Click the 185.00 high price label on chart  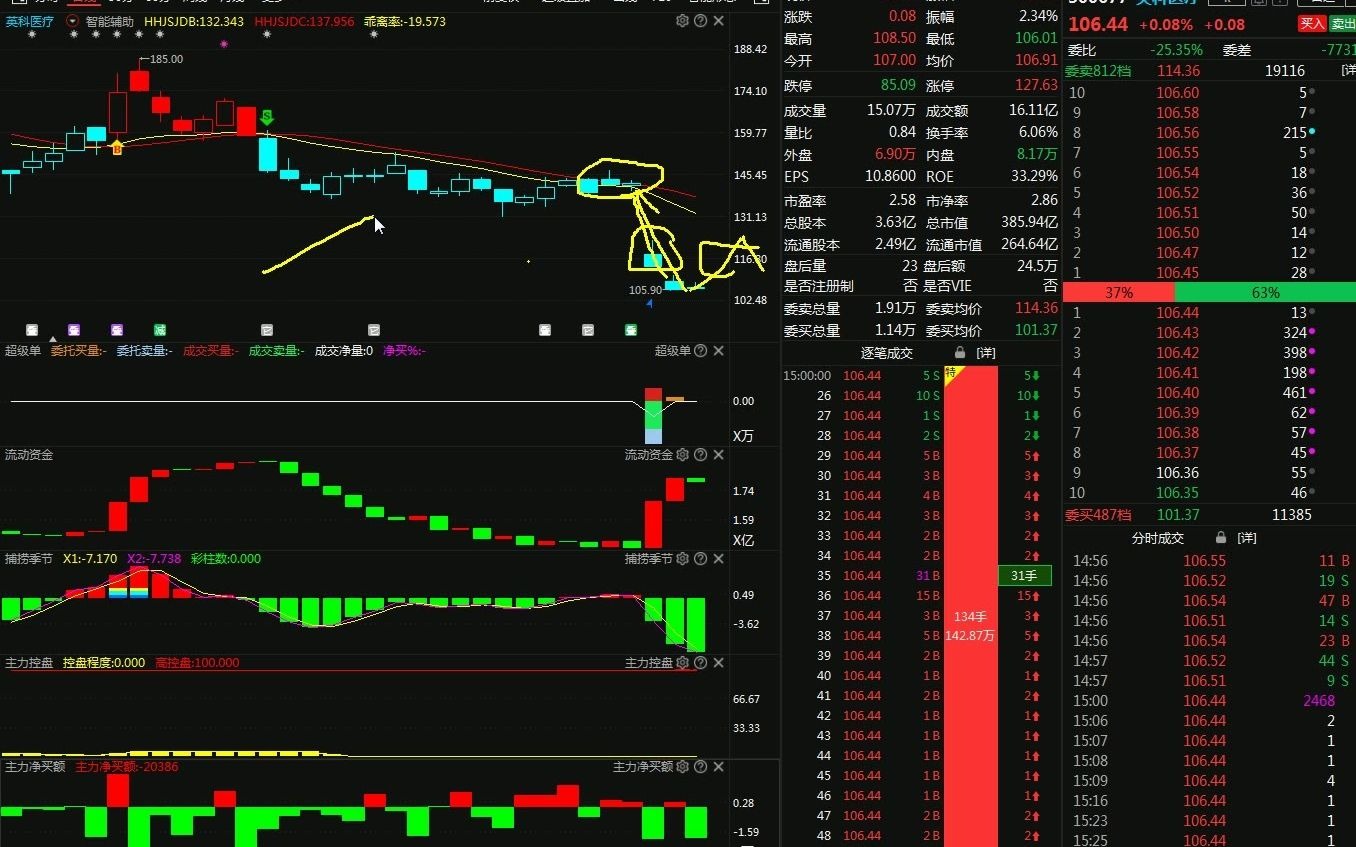pyautogui.click(x=166, y=59)
